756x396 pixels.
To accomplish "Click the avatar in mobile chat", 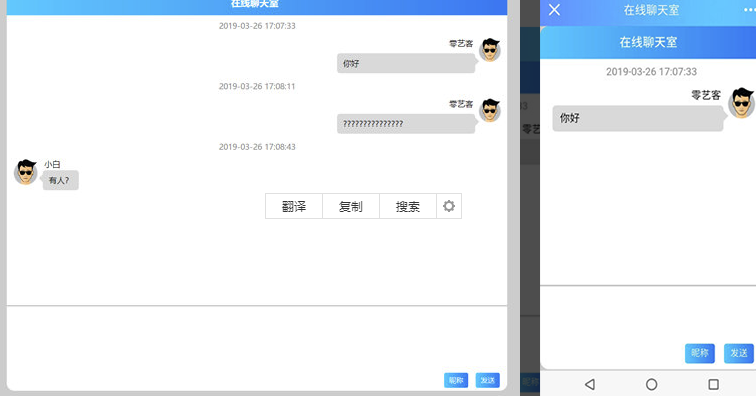I will 742,103.
